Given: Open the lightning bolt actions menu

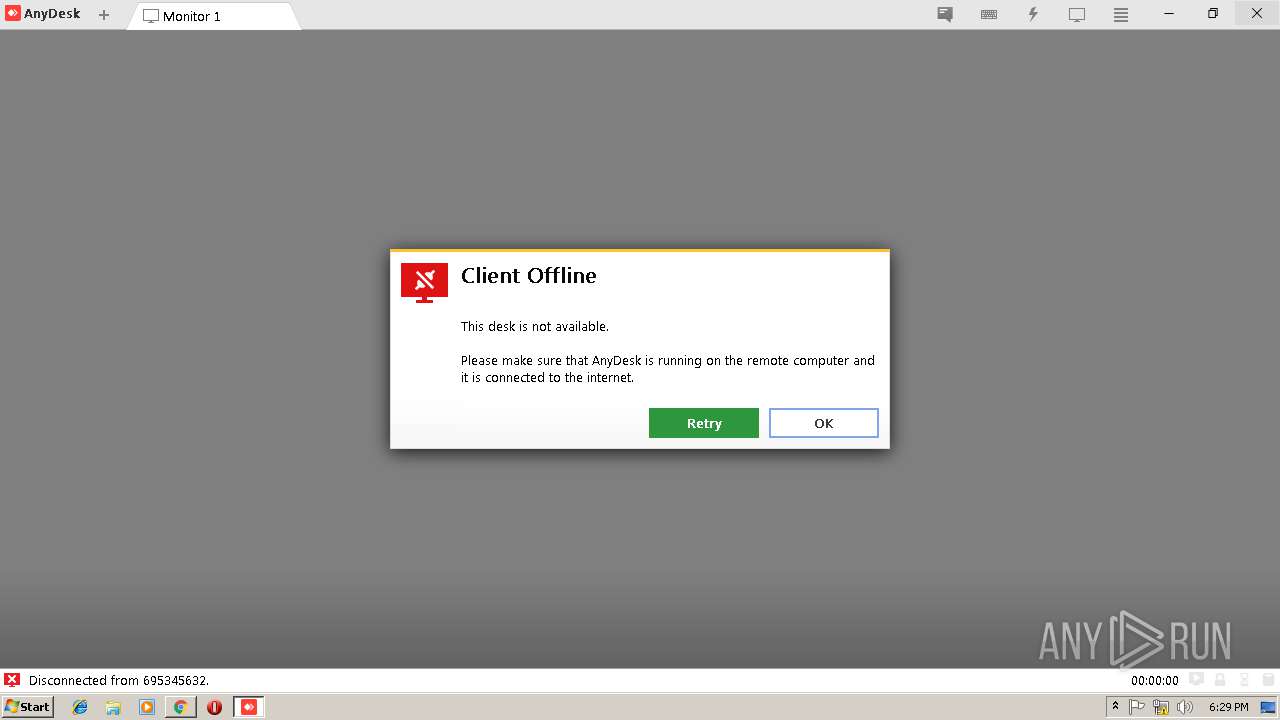Looking at the screenshot, I should coord(1033,15).
